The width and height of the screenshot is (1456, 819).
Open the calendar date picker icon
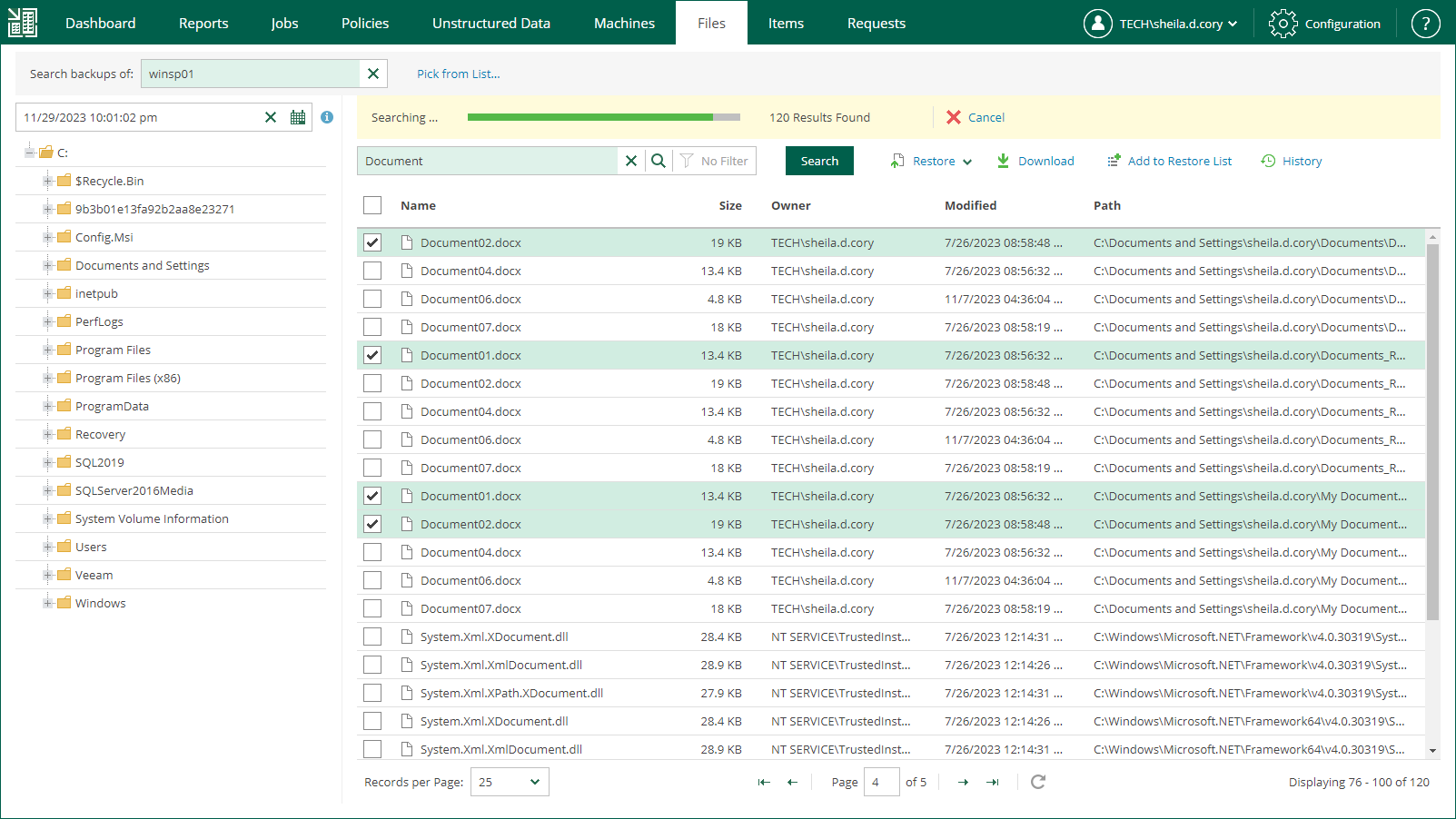(298, 117)
